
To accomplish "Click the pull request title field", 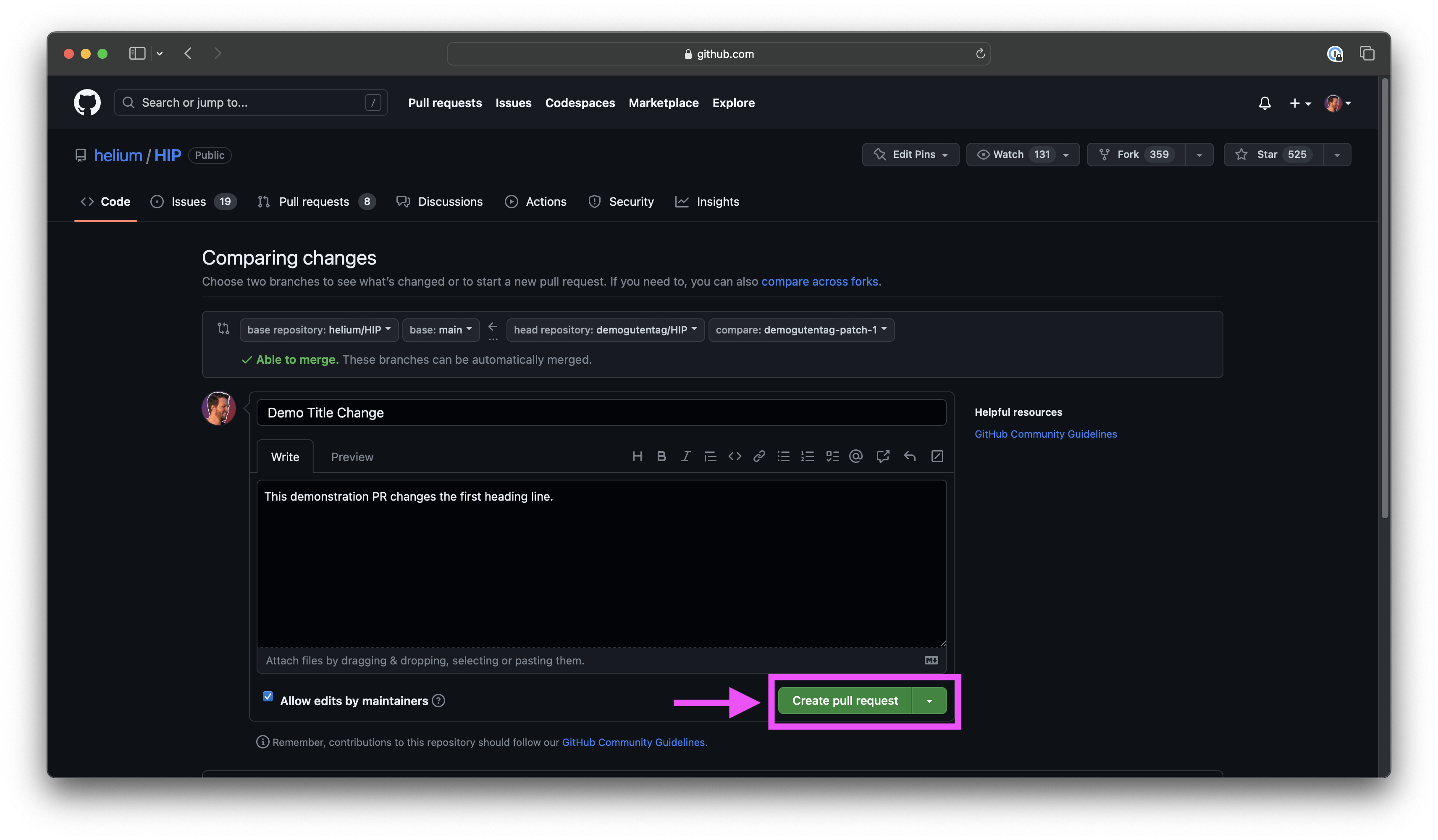I will pyautogui.click(x=601, y=412).
